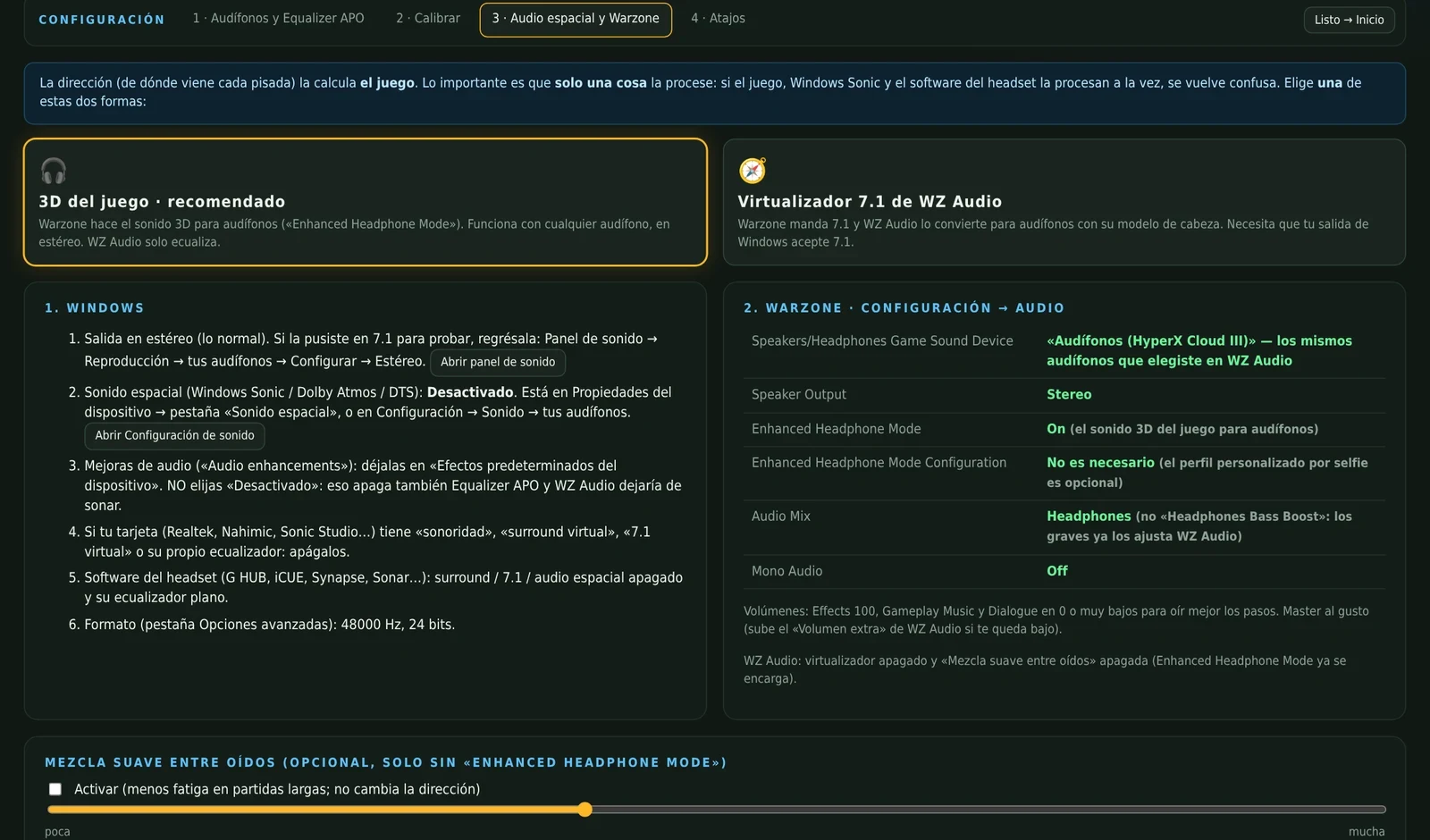Image resolution: width=1430 pixels, height=840 pixels.
Task: Click the '2. WARZONE · CONFIGURACIÓN → AUDIO' heading
Action: click(x=904, y=308)
